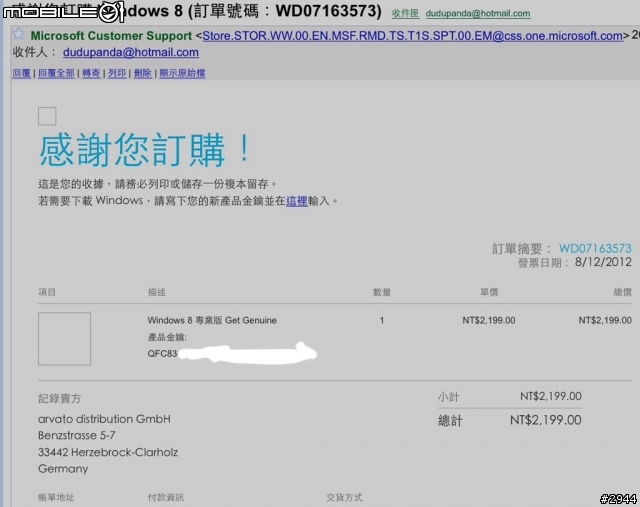This screenshot has height=507, width=640.
Task: Open dudupanda@hotmail.com link beside 收件匣
Action: point(478,13)
